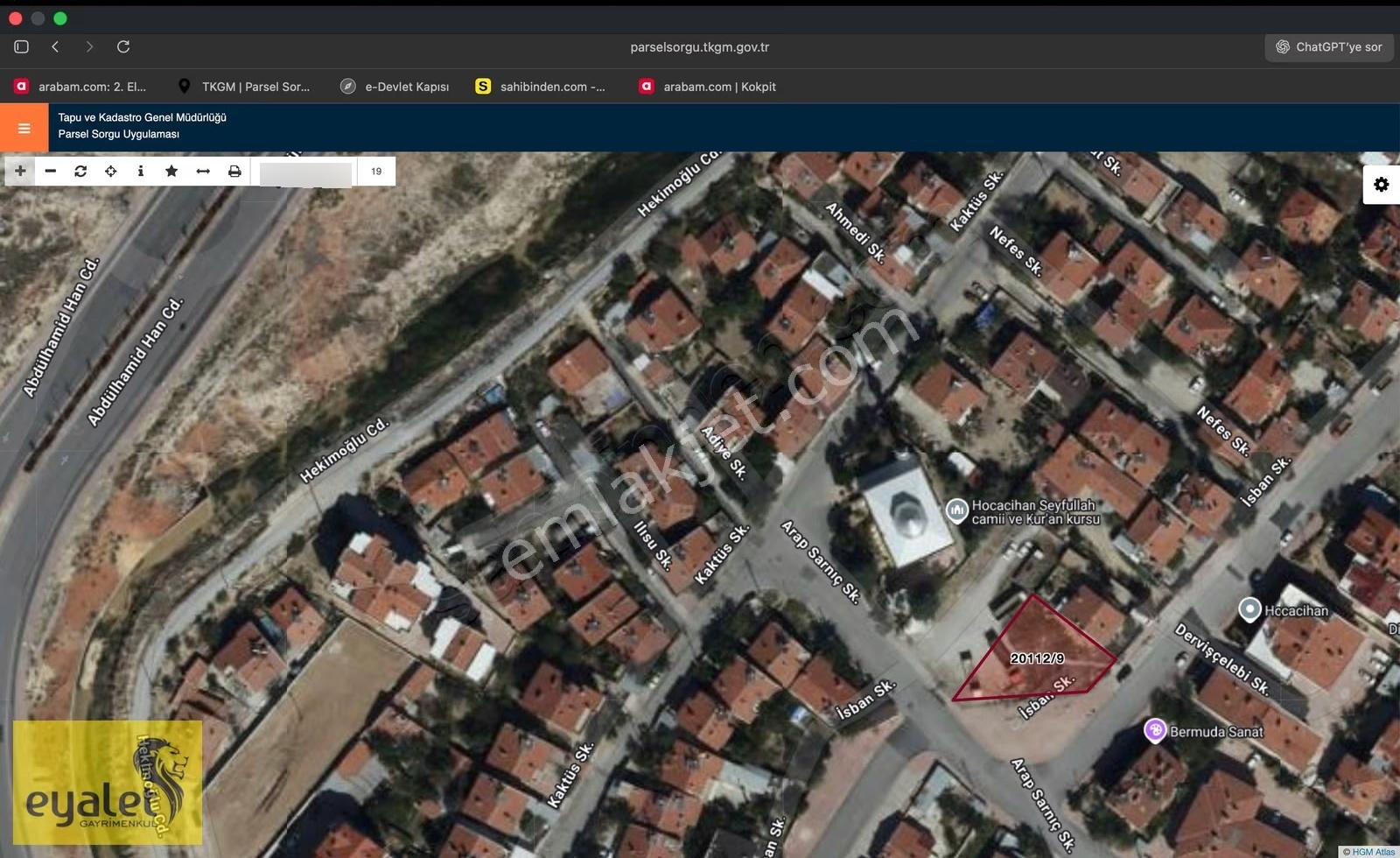
Task: Focus the parselsorgu.tkgm.gov.tr address bar
Action: click(700, 47)
